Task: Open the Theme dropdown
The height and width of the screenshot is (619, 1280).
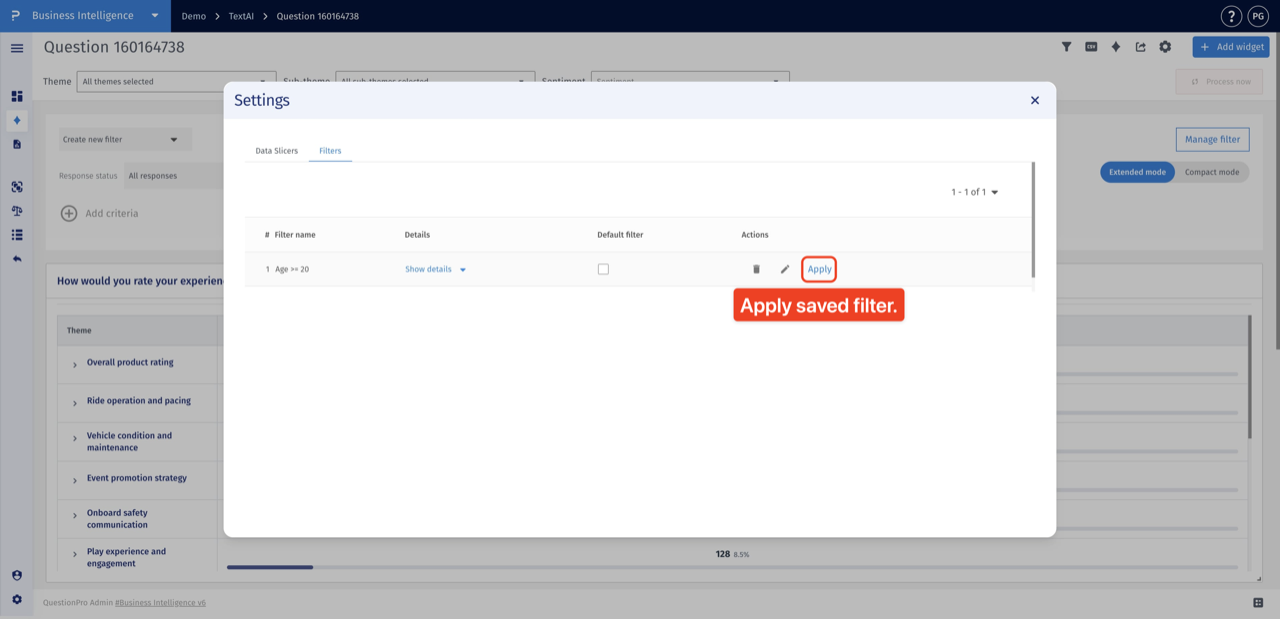Action: point(176,81)
